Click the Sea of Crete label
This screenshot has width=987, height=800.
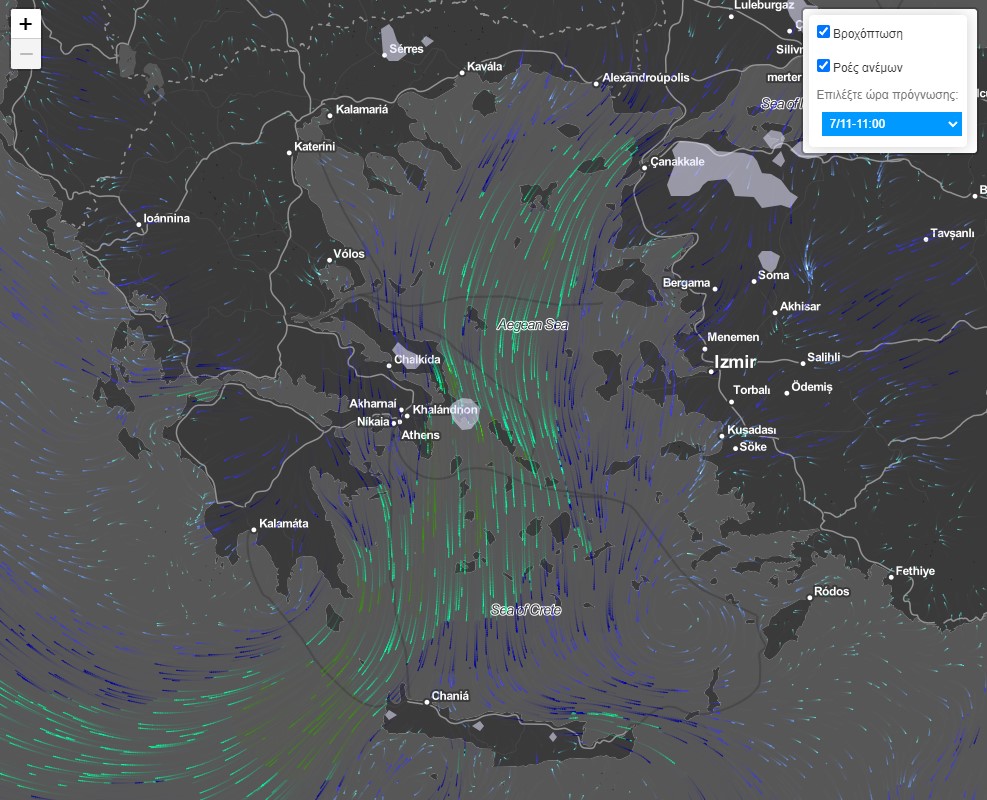(525, 610)
